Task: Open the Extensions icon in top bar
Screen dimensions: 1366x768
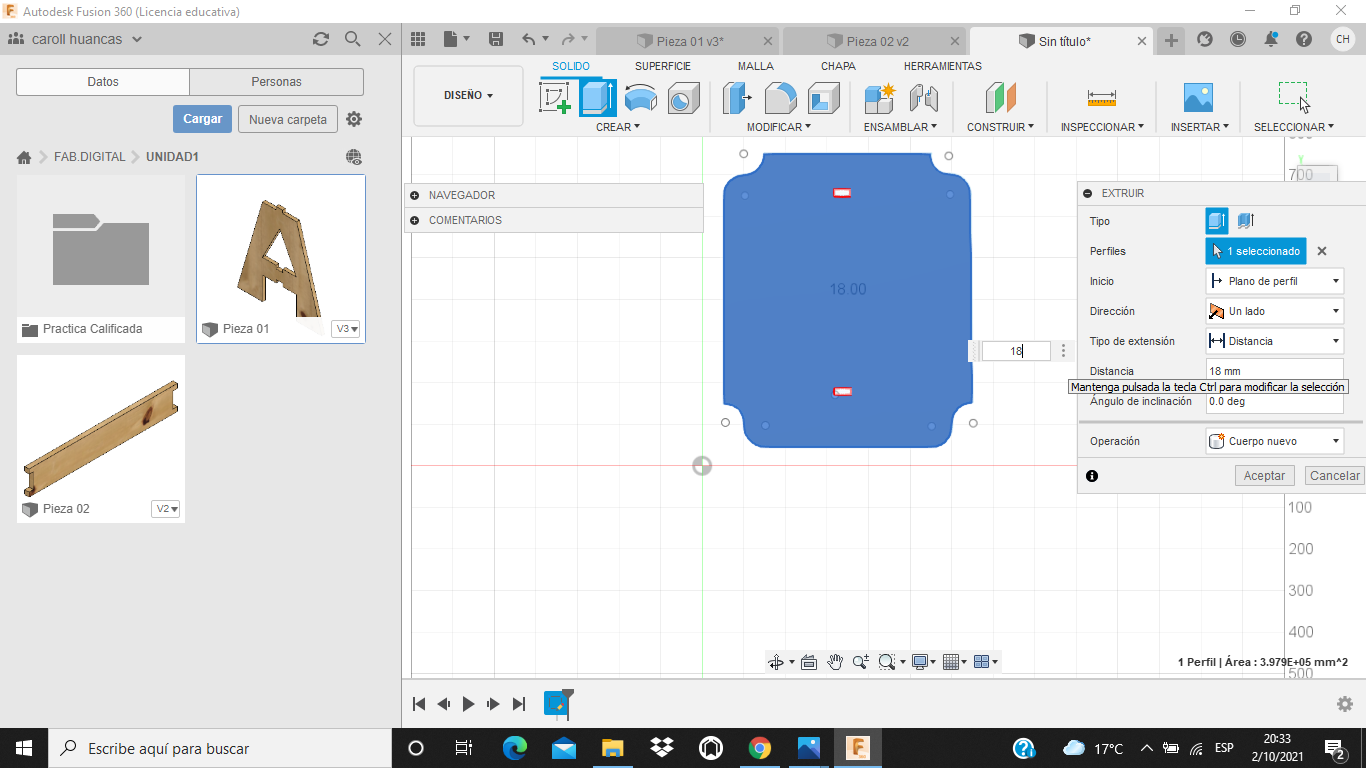Action: (1205, 39)
